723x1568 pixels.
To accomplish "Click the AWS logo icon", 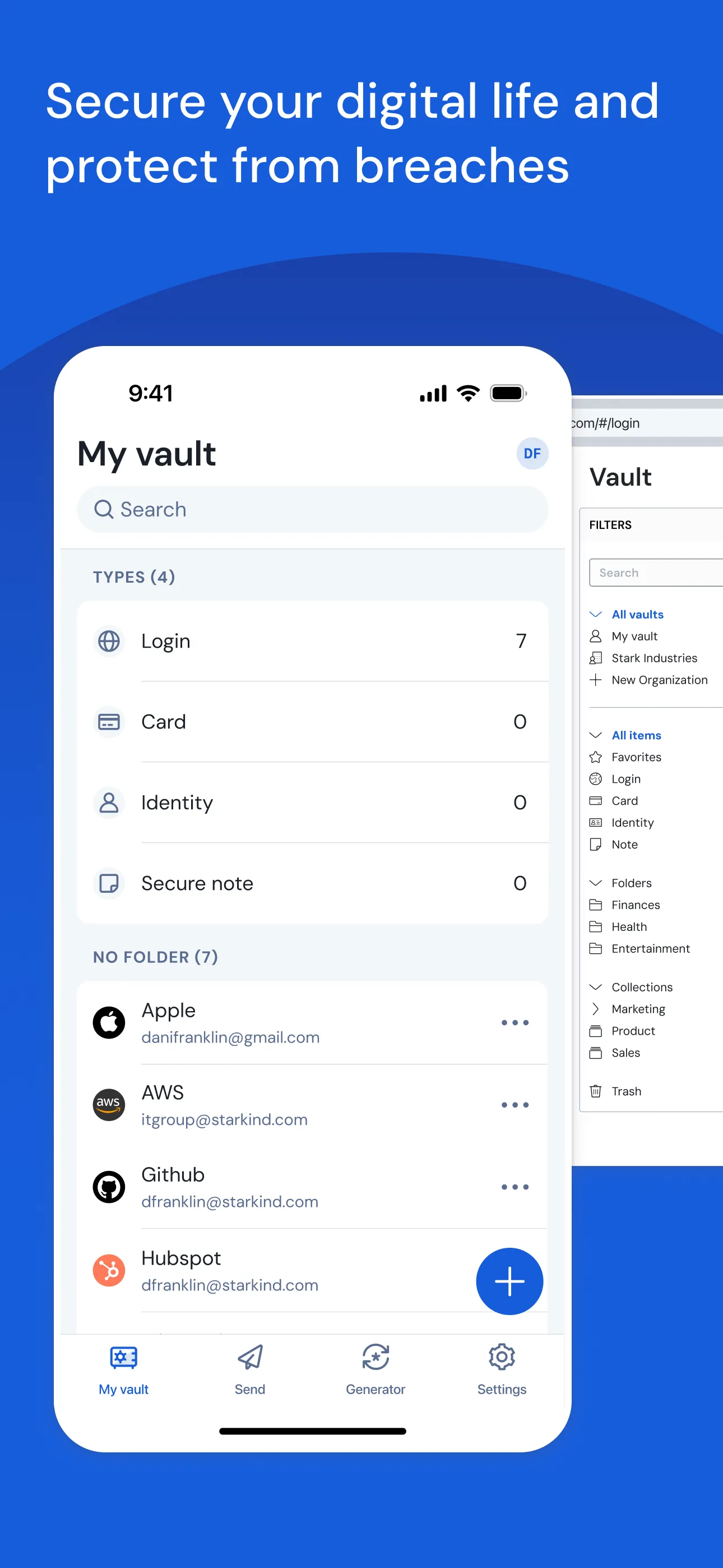I will (109, 1105).
